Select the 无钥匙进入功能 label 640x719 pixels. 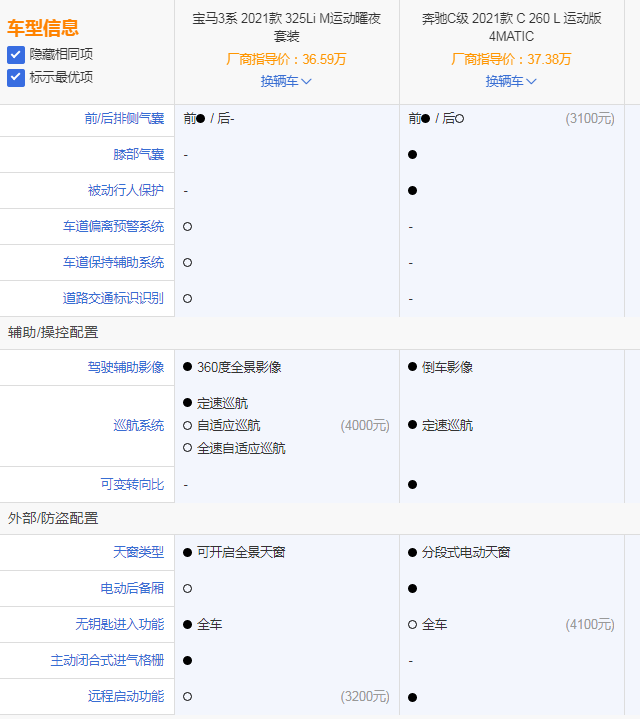(x=119, y=624)
